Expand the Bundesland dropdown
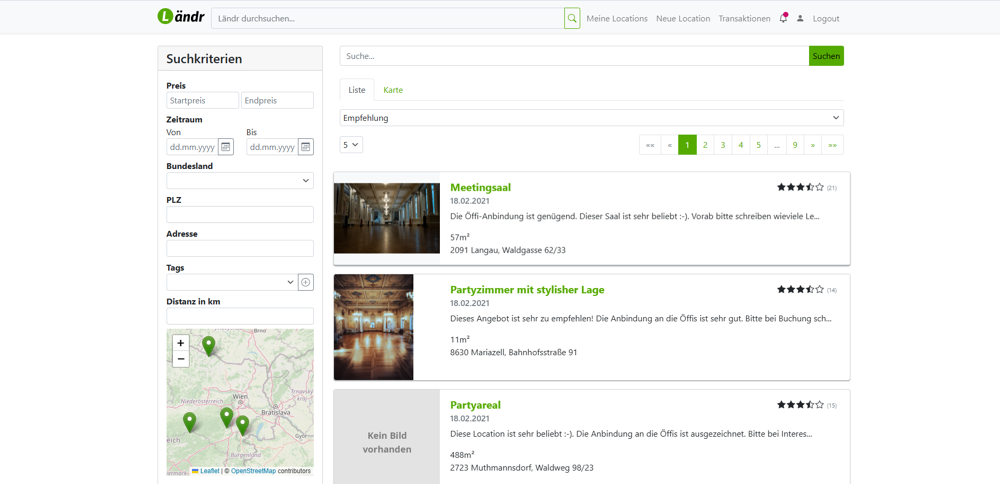 coord(240,180)
